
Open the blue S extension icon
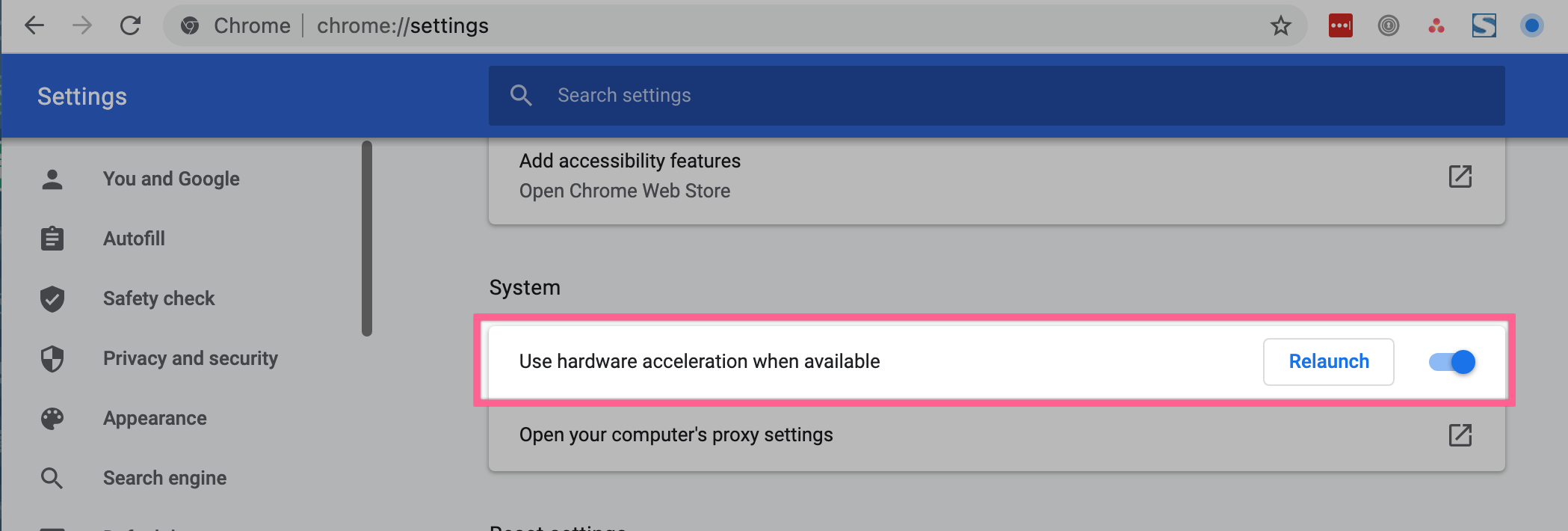point(1484,26)
